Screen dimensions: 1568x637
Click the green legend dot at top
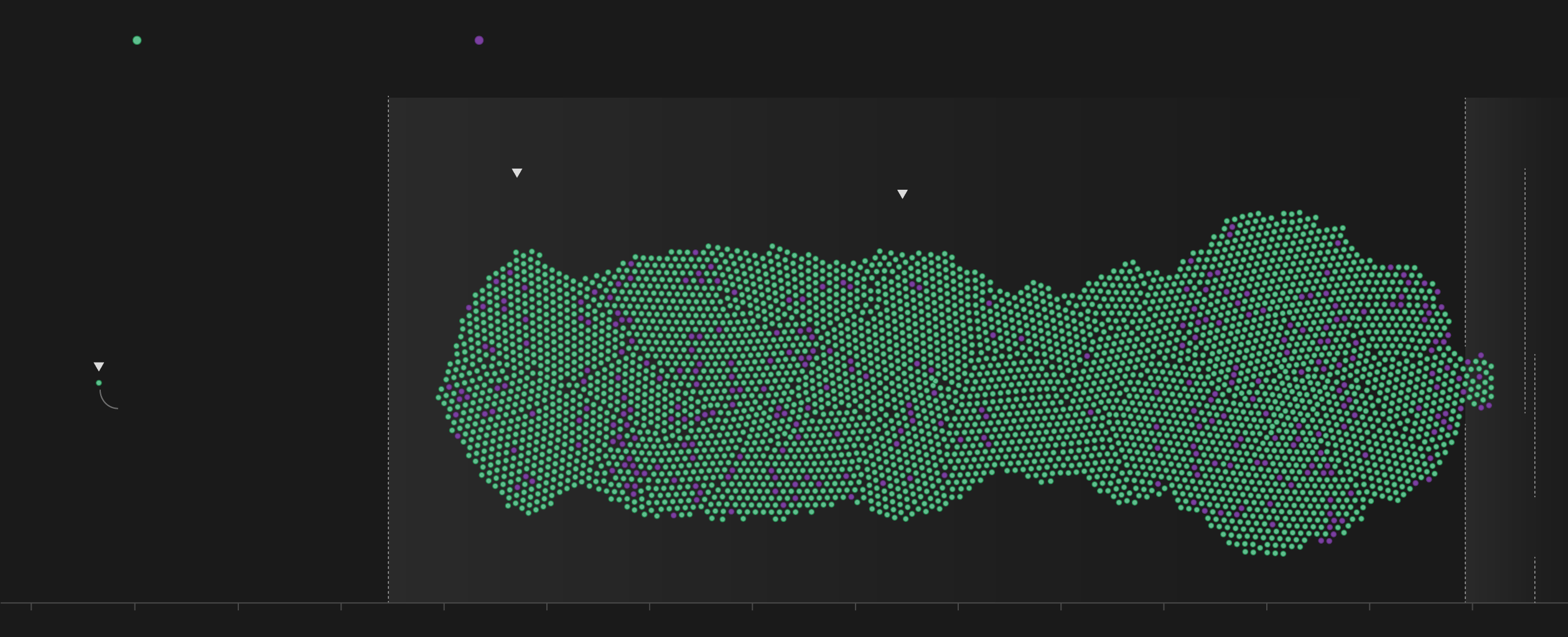137,40
